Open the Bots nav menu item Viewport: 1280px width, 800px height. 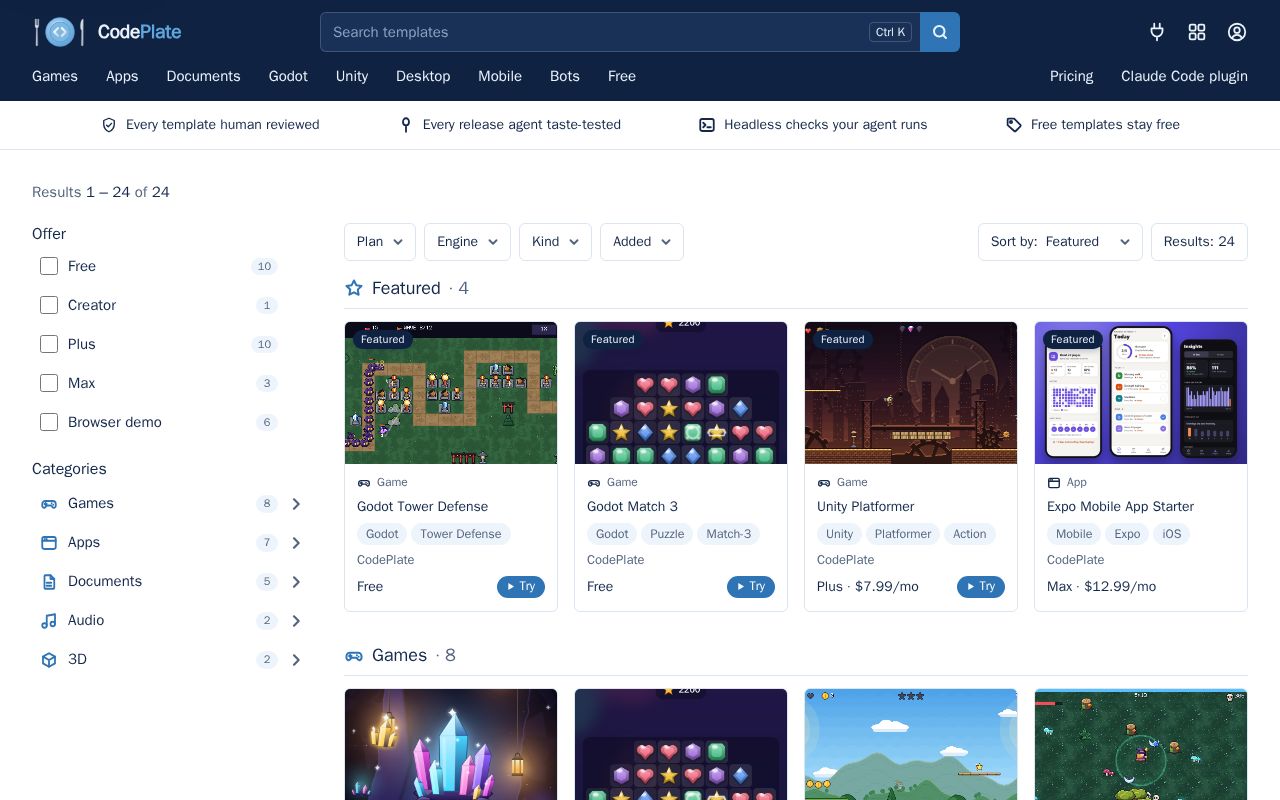click(x=565, y=76)
